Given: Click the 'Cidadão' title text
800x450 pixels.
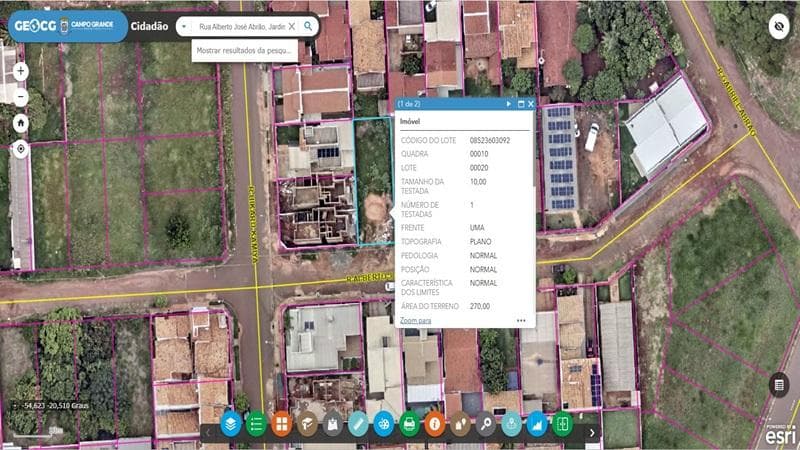Looking at the screenshot, I should [149, 26].
